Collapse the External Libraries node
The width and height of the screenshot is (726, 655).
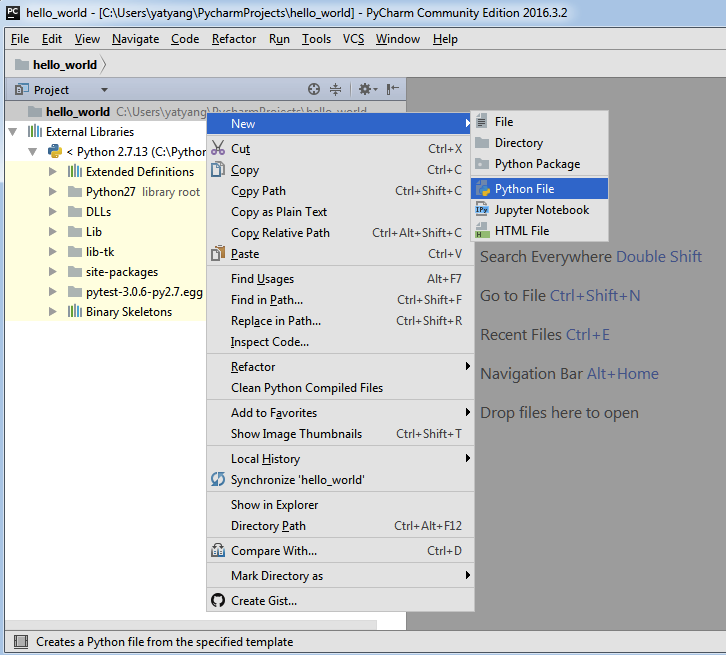pos(13,132)
